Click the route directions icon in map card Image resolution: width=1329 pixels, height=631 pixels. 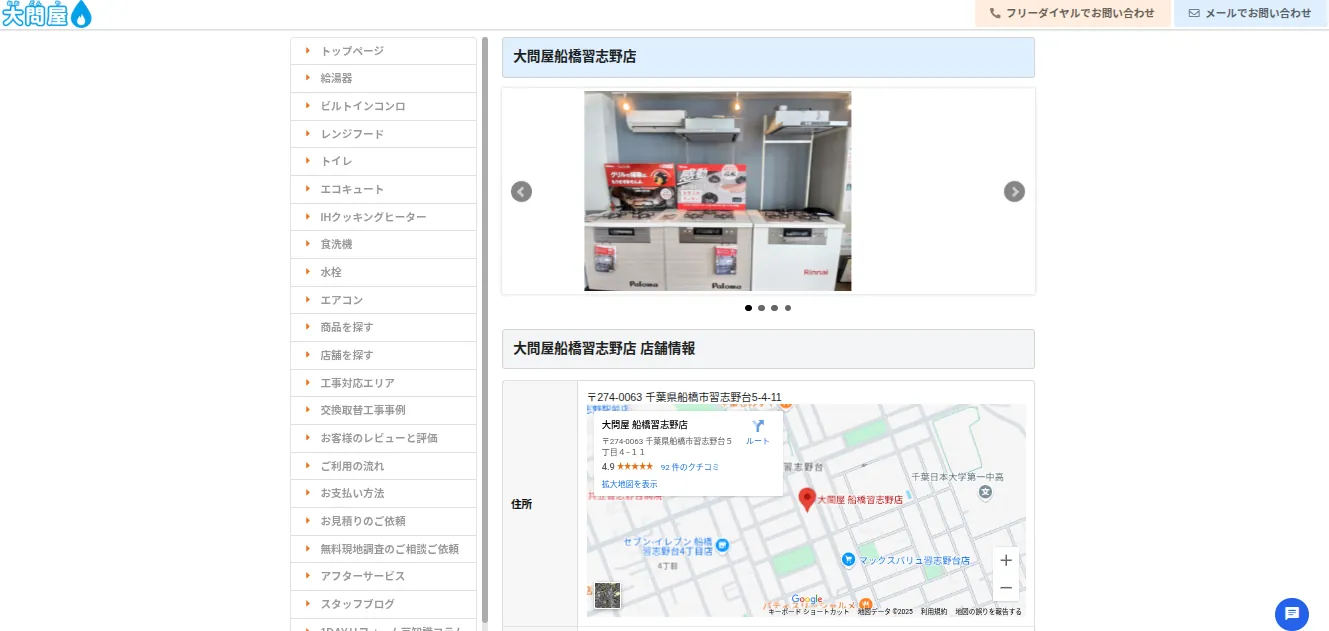pos(758,426)
